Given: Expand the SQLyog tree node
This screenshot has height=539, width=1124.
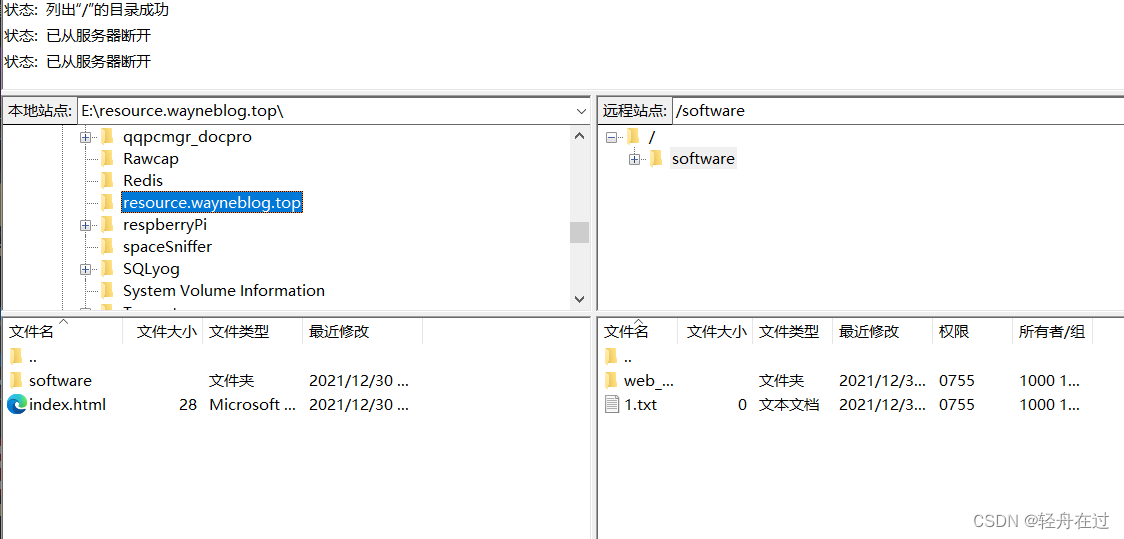Looking at the screenshot, I should 86,269.
